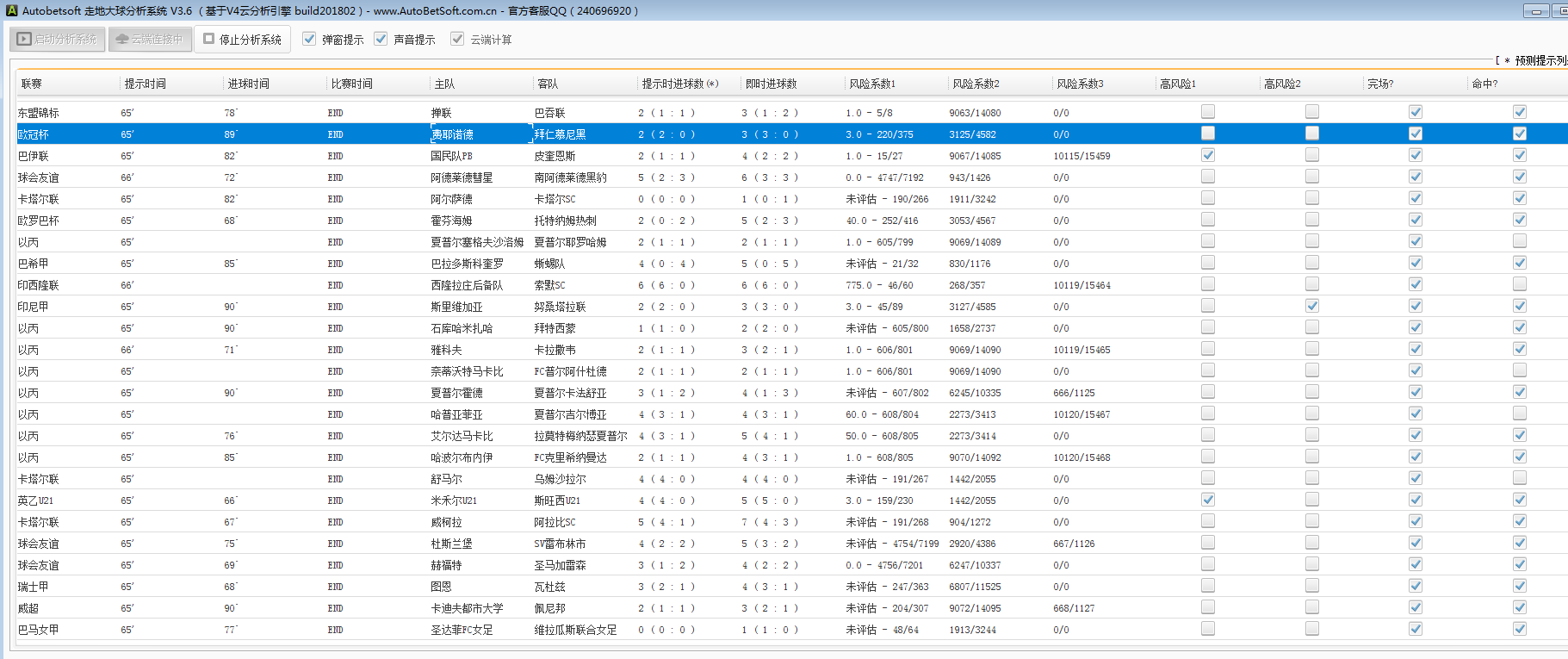Sort by the 联赛 column header
The height and width of the screenshot is (659, 1568).
point(32,84)
